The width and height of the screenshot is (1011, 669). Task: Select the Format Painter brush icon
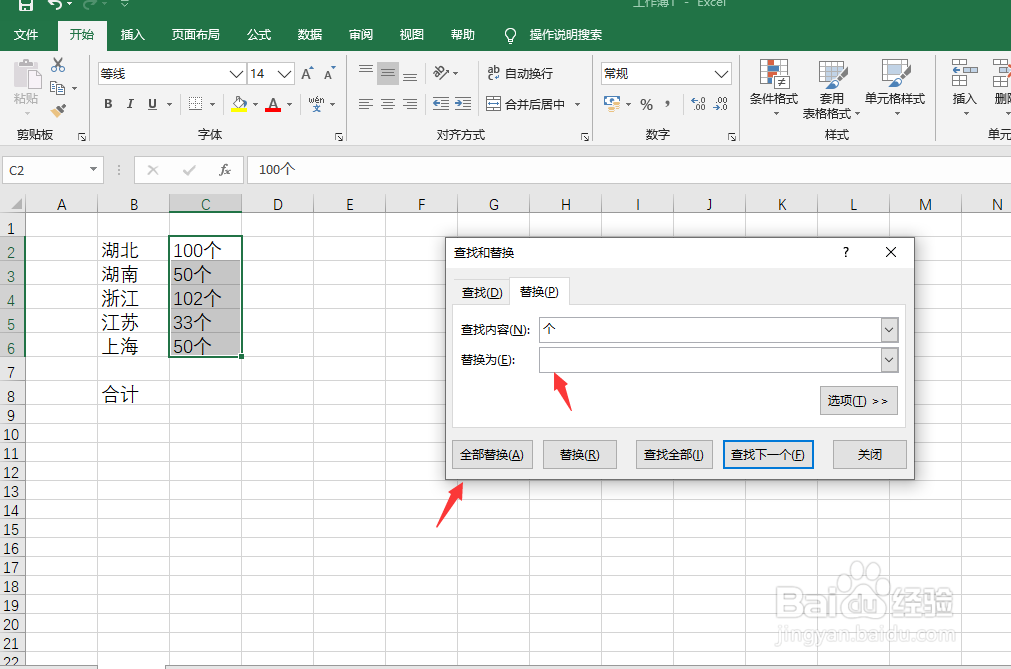tap(58, 111)
